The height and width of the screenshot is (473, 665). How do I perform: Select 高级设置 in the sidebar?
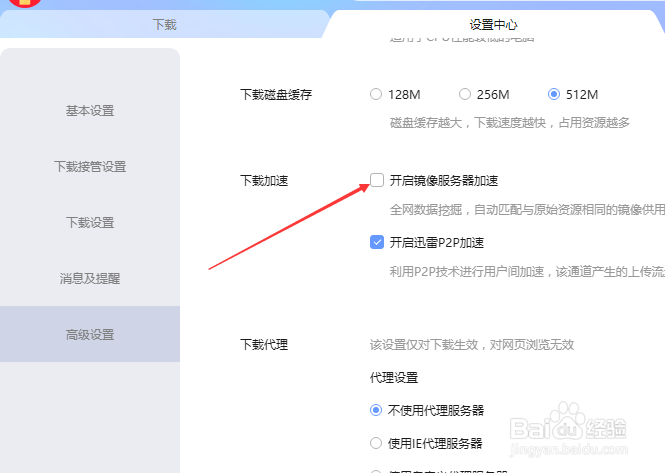click(x=90, y=334)
